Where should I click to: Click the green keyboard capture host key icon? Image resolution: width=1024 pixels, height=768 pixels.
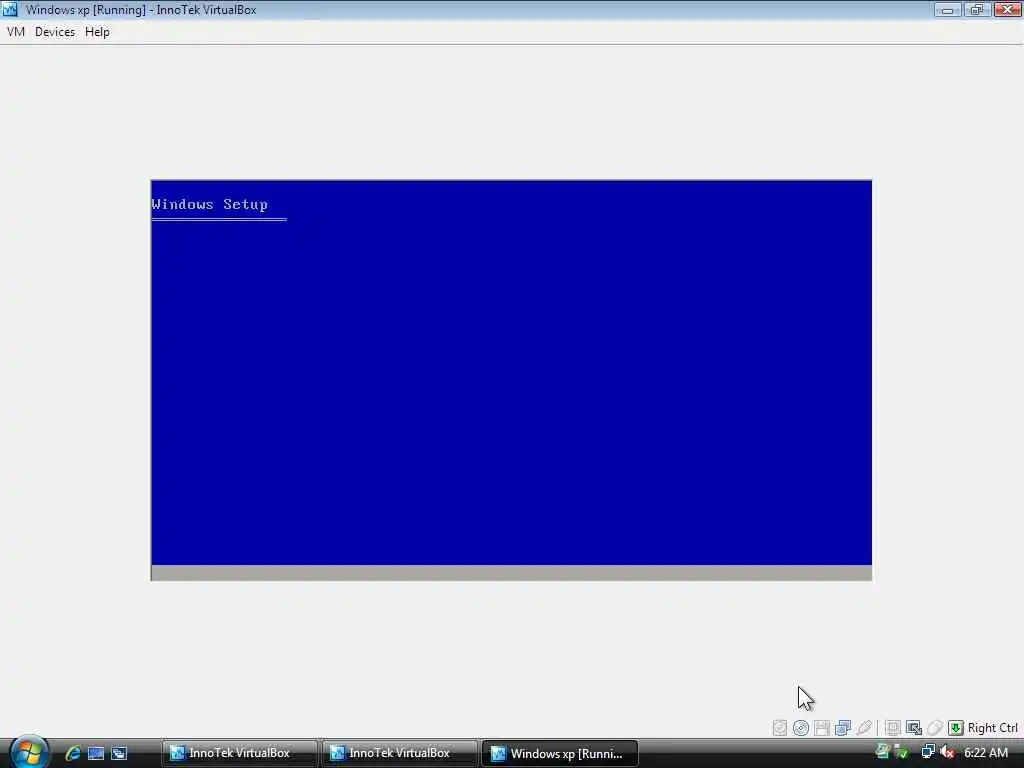955,728
